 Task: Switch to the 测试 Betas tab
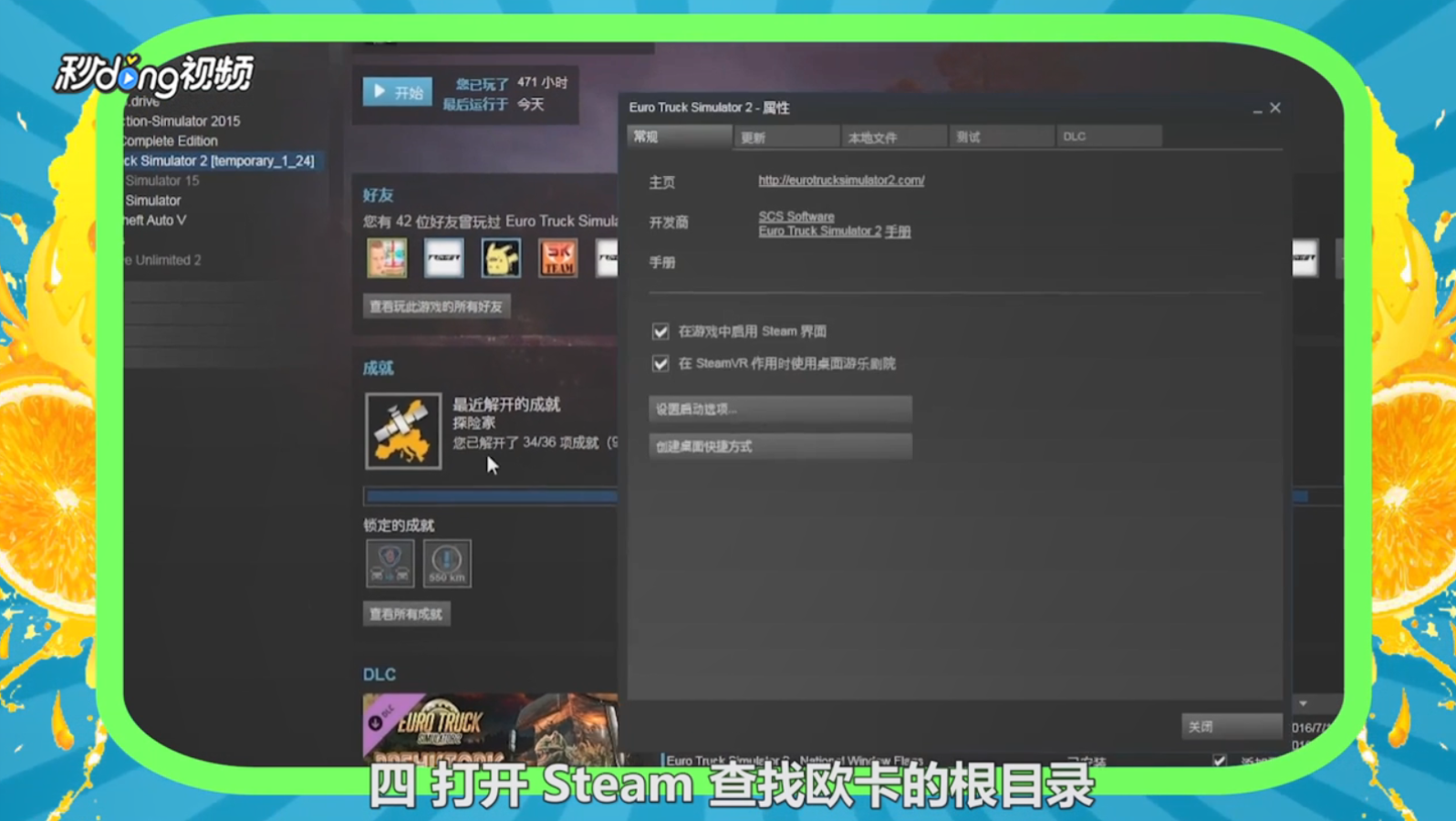tap(1002, 137)
